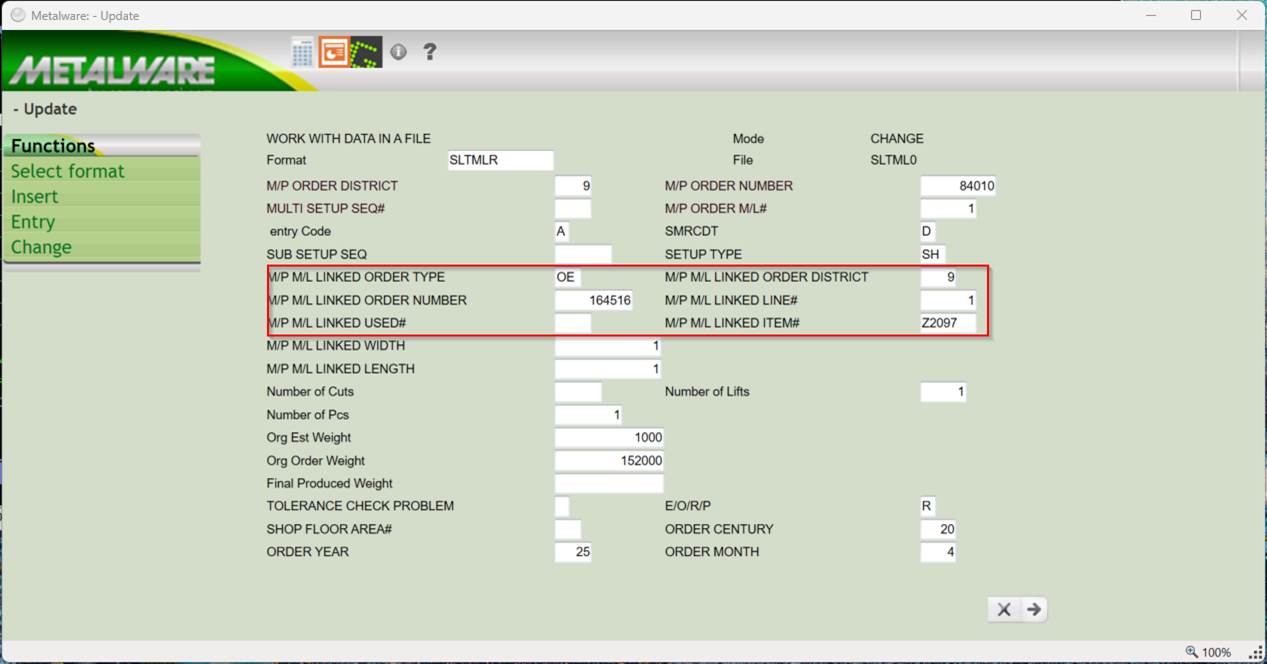Click the orange presentation chart toolbar icon

point(333,52)
